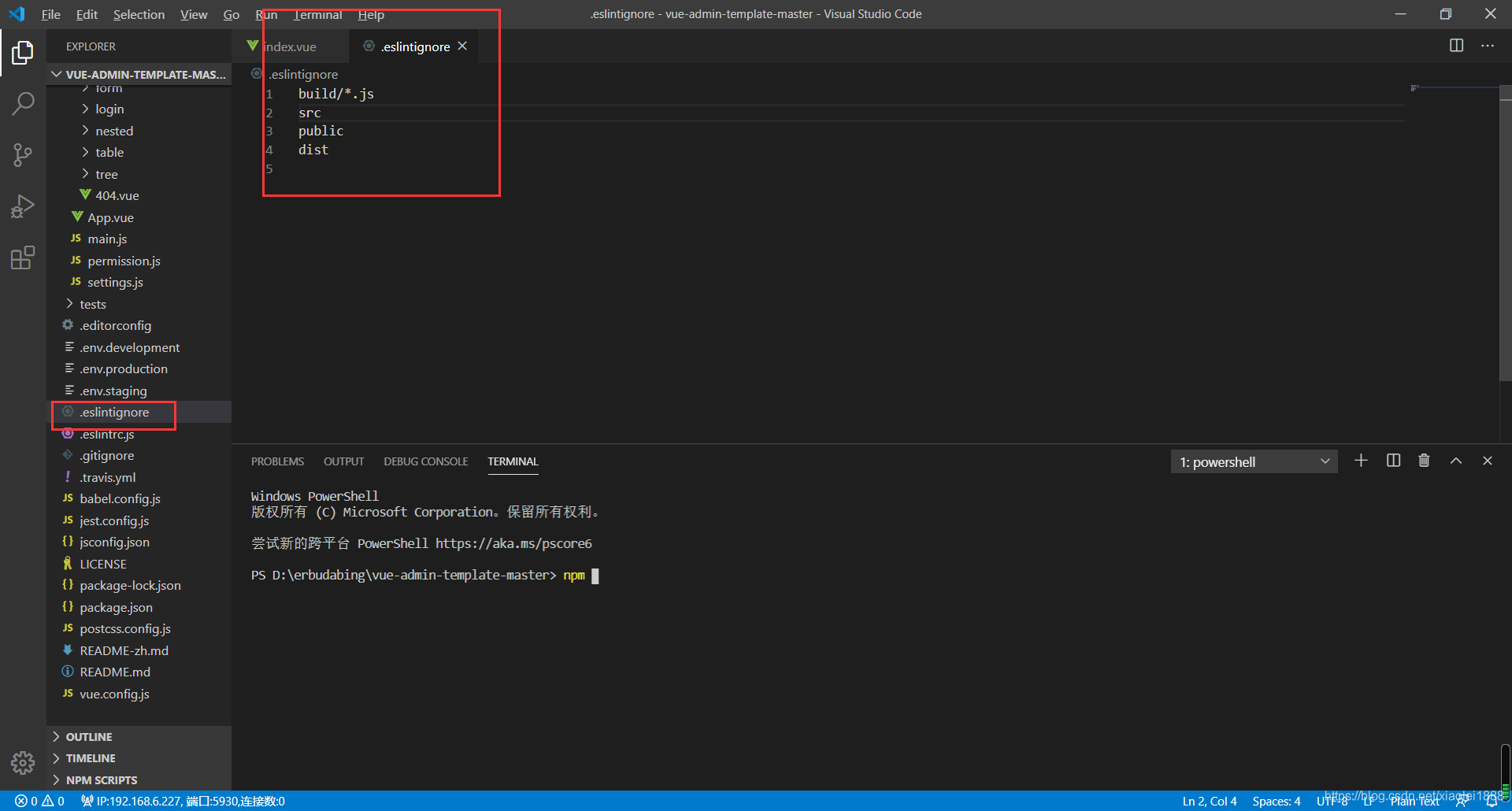Click the IP connection status item
This screenshot has height=811, width=1512.
coord(183,801)
